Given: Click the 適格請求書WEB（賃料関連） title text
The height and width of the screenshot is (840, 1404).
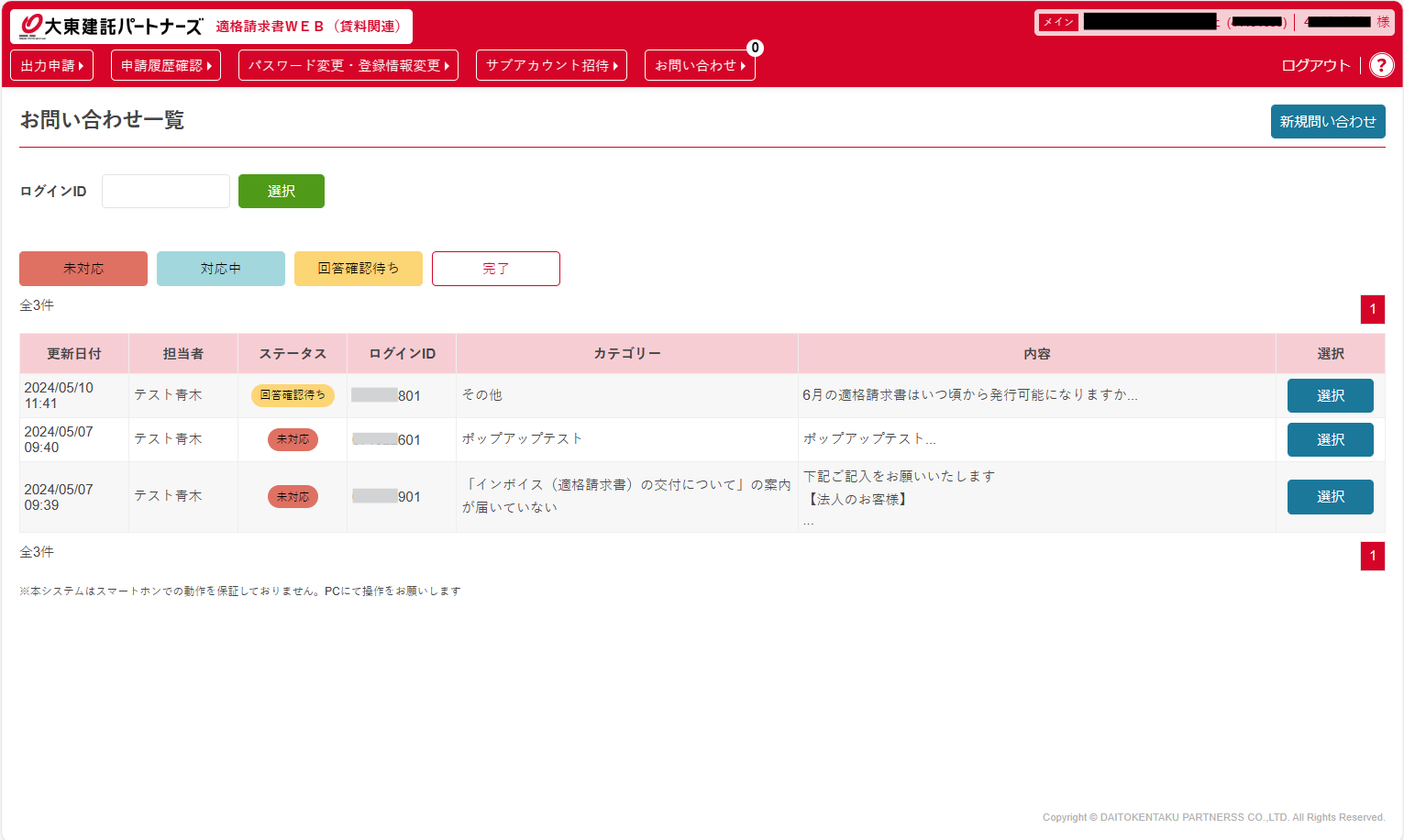Looking at the screenshot, I should [312, 27].
